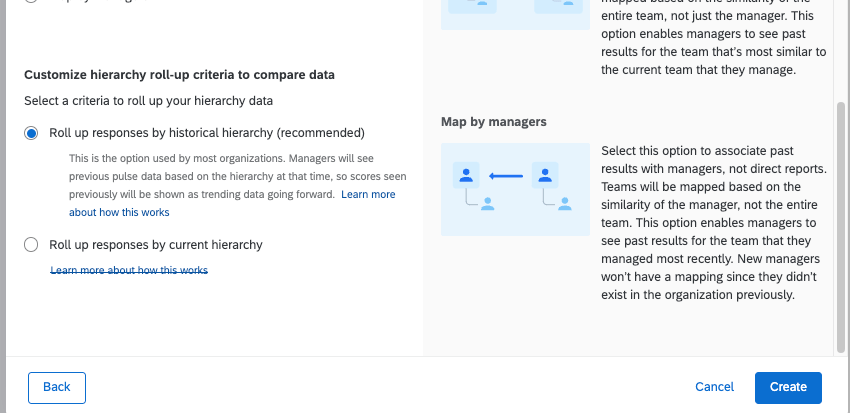The height and width of the screenshot is (413, 850).
Task: Open the Learn more link in the historical hierarchy description
Action: pyautogui.click(x=368, y=194)
